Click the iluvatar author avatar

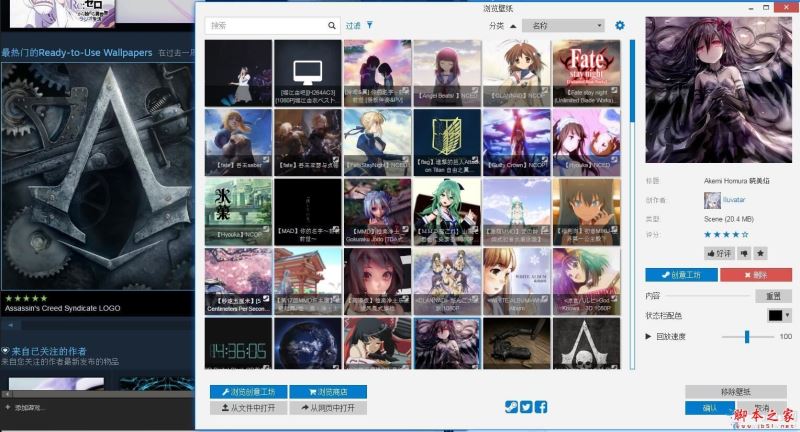coord(712,200)
